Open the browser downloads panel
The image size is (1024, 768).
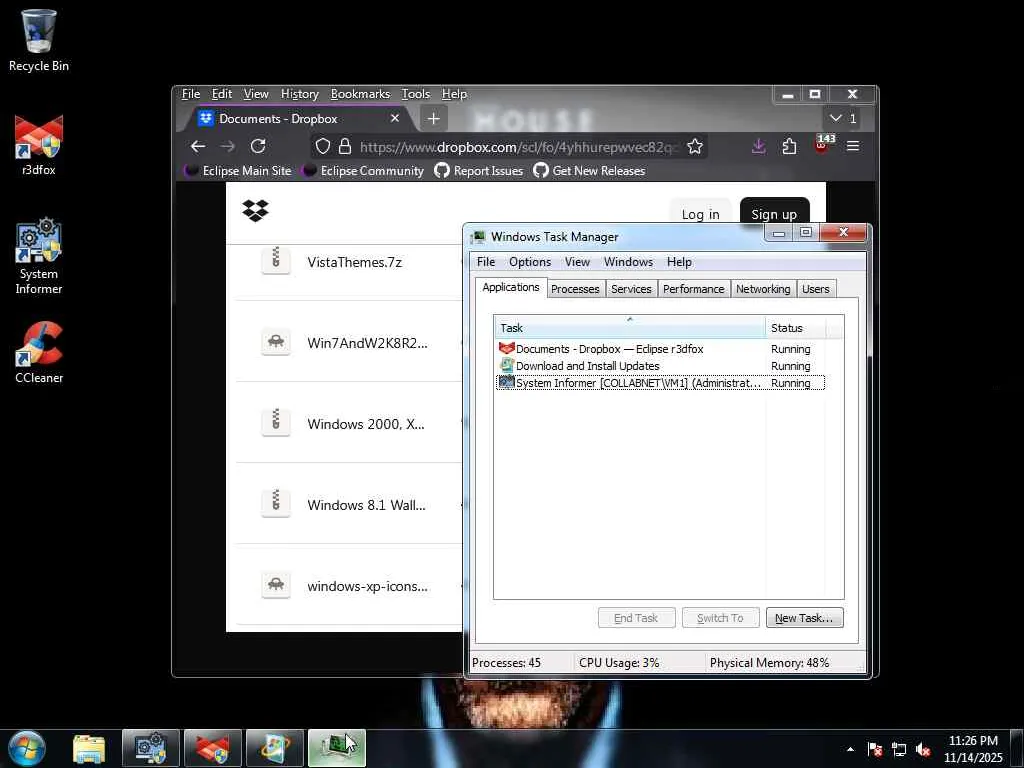tap(758, 146)
